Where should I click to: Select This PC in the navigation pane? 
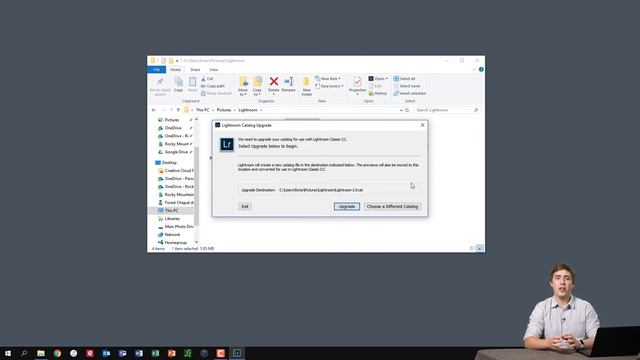click(x=171, y=211)
